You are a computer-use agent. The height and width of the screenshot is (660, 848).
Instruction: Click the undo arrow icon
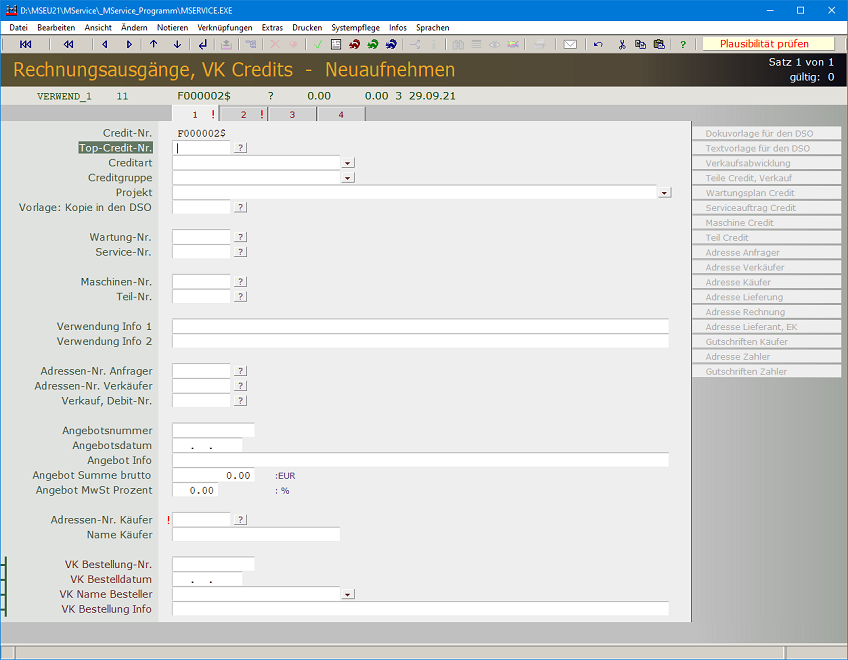[x=598, y=44]
